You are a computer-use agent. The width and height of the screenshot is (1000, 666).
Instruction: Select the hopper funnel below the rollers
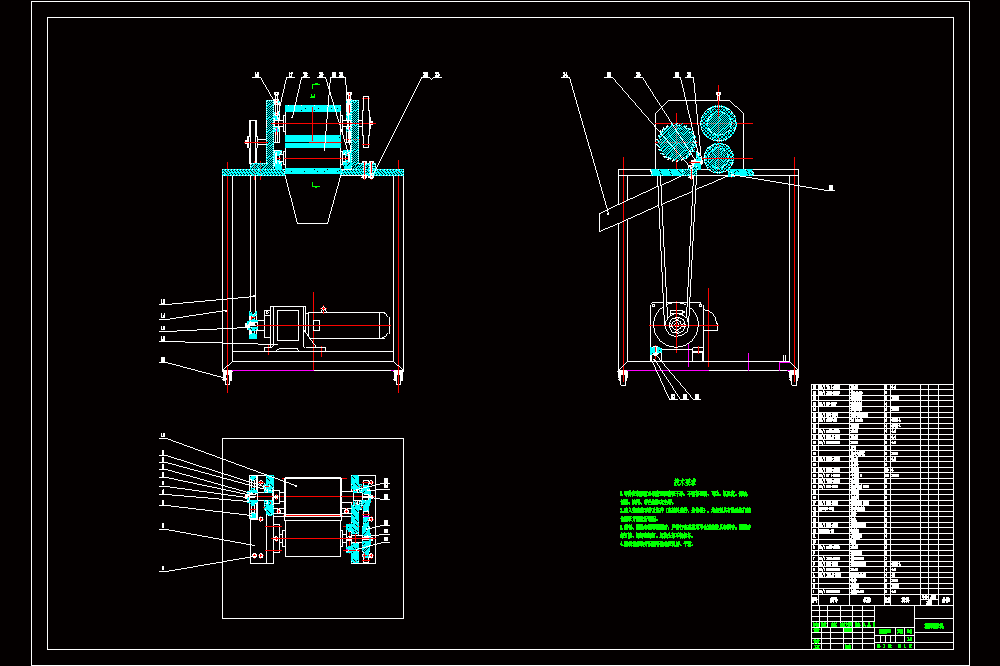(x=312, y=199)
